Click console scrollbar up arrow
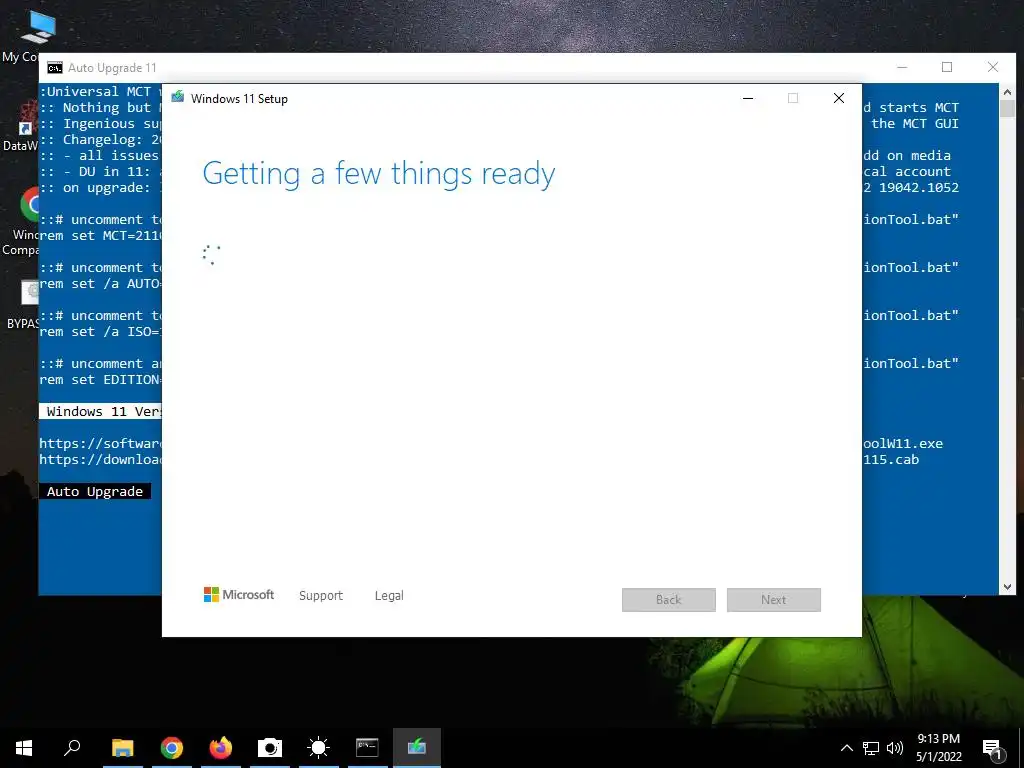Viewport: 1024px width, 768px height. (x=1007, y=93)
